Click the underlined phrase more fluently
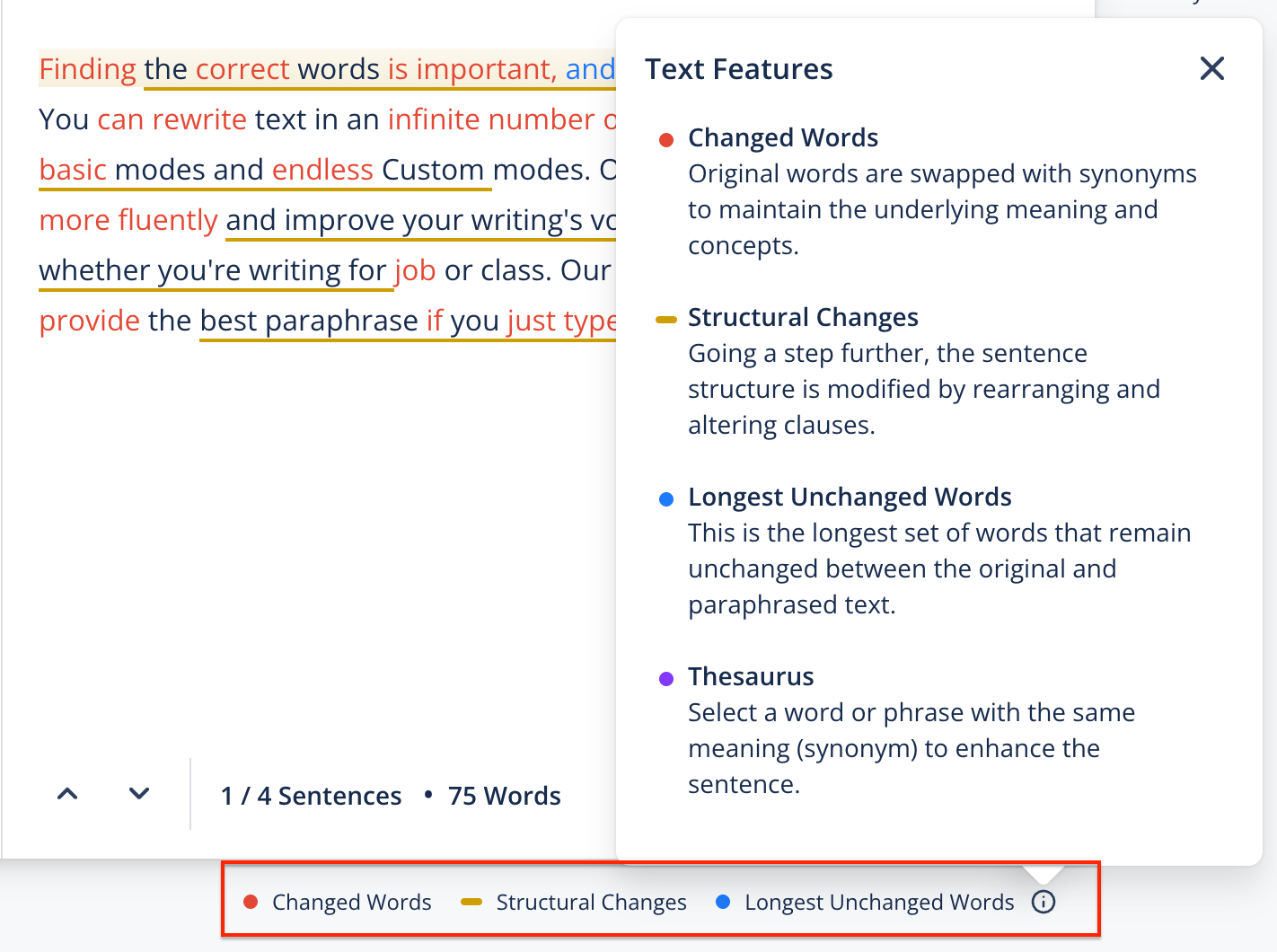Image resolution: width=1277 pixels, height=952 pixels. pos(128,220)
